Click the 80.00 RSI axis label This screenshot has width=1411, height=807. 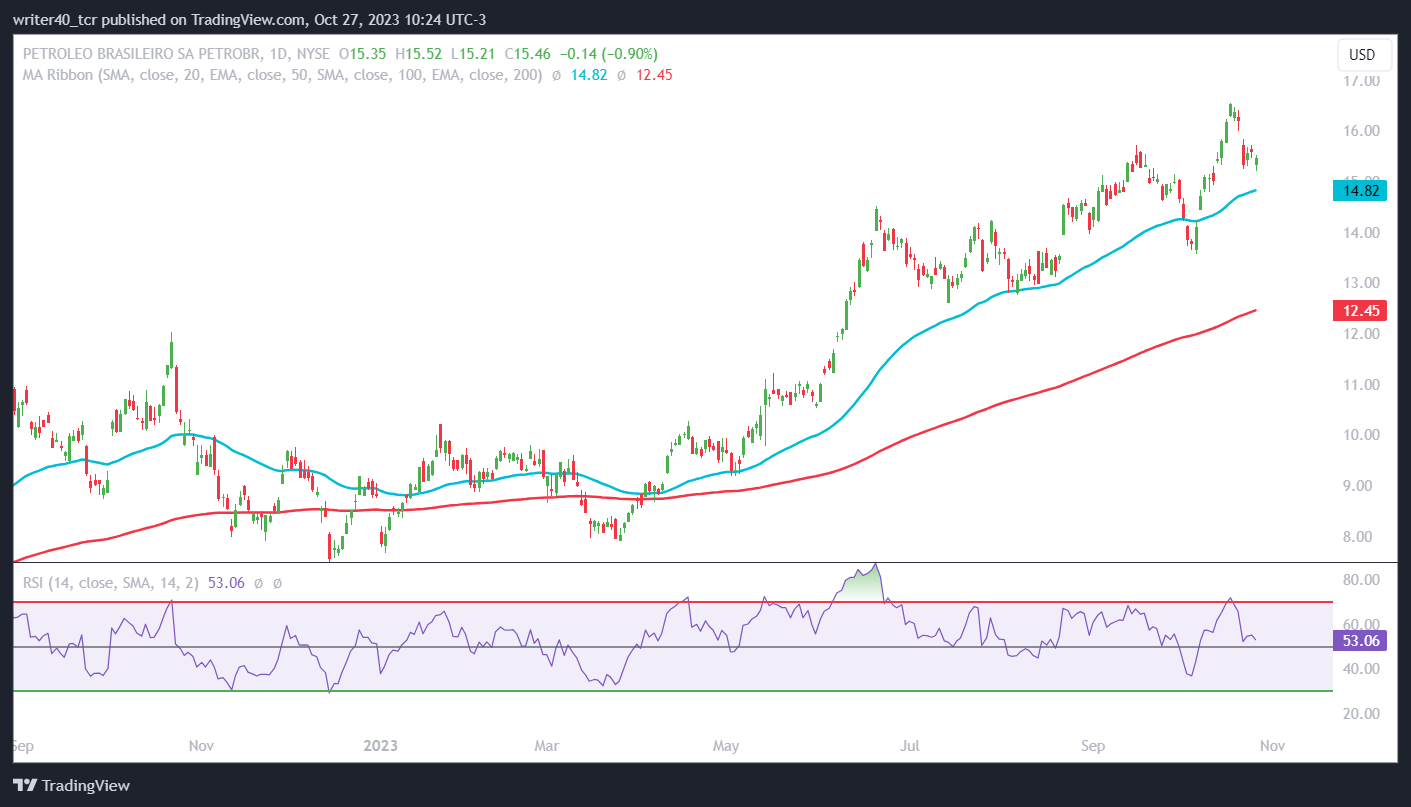point(1362,580)
